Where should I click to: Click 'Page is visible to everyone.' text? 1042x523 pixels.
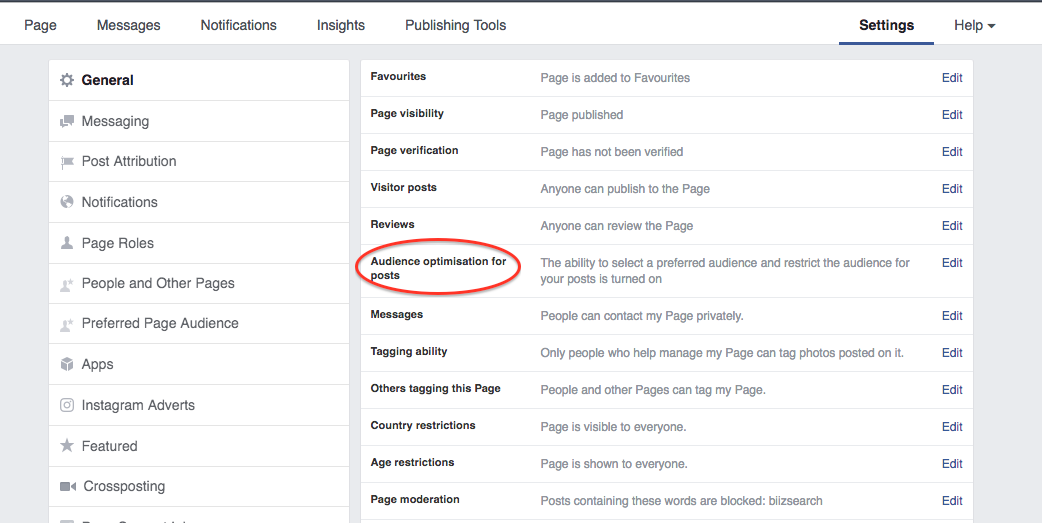point(613,427)
